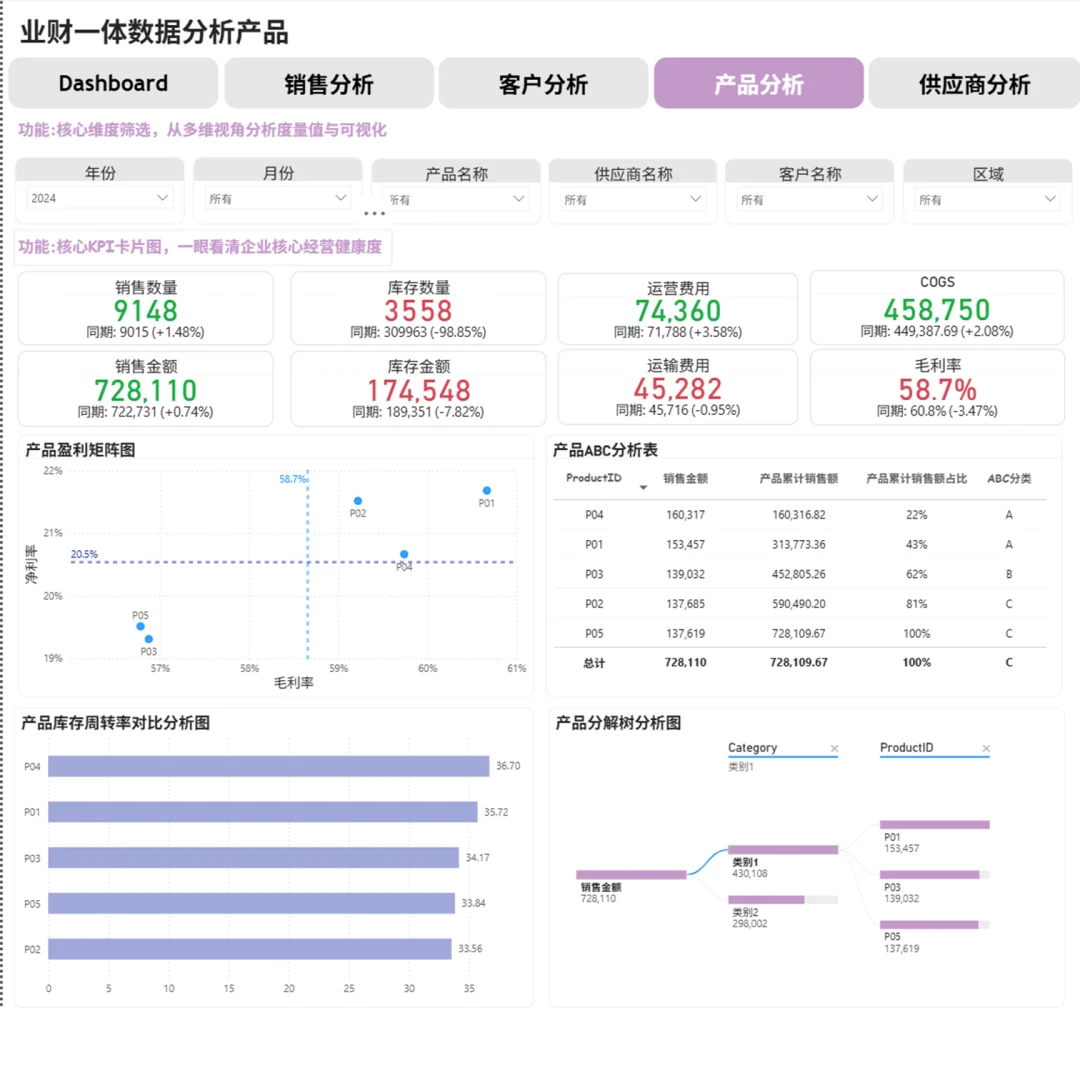The height and width of the screenshot is (1080, 1080).
Task: Select the P05 turnover bar 33.84
Action: (x=251, y=903)
